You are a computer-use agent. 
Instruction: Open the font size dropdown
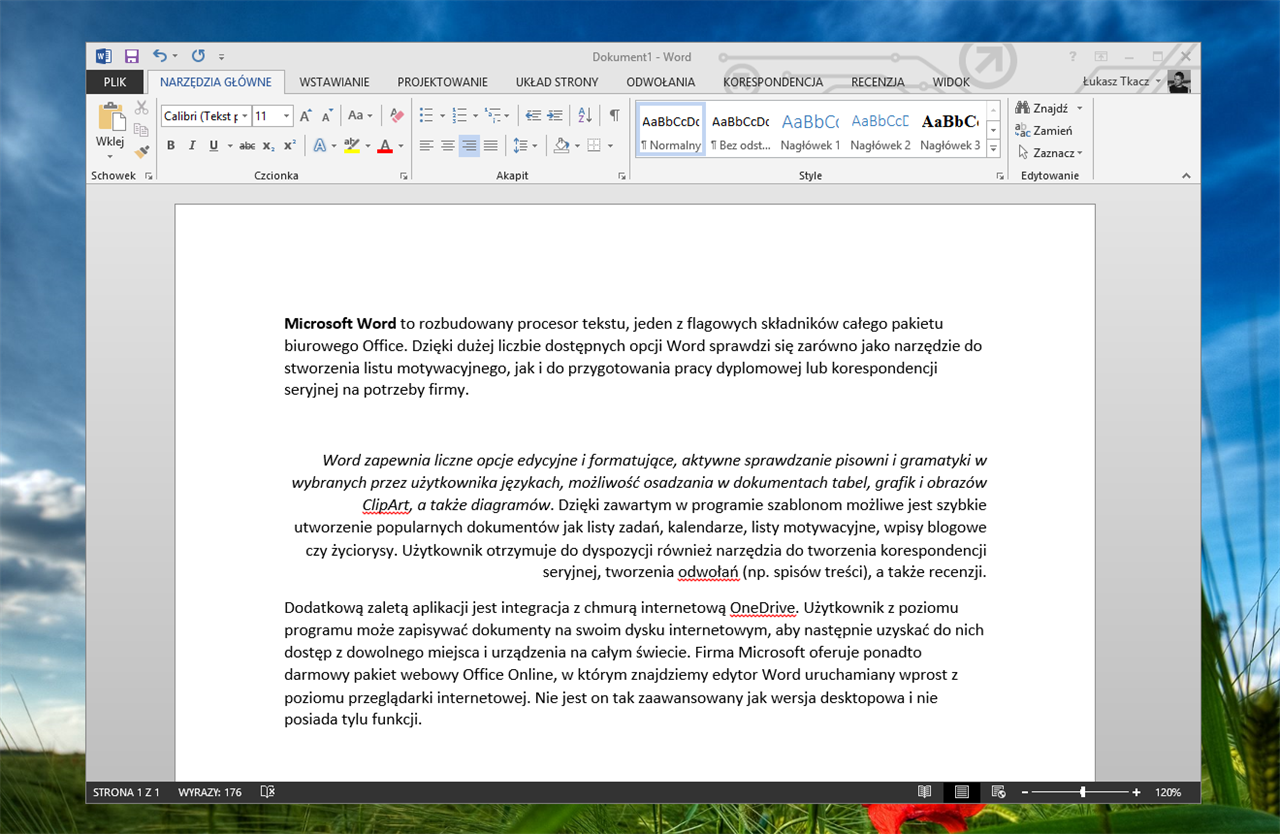pyautogui.click(x=286, y=116)
